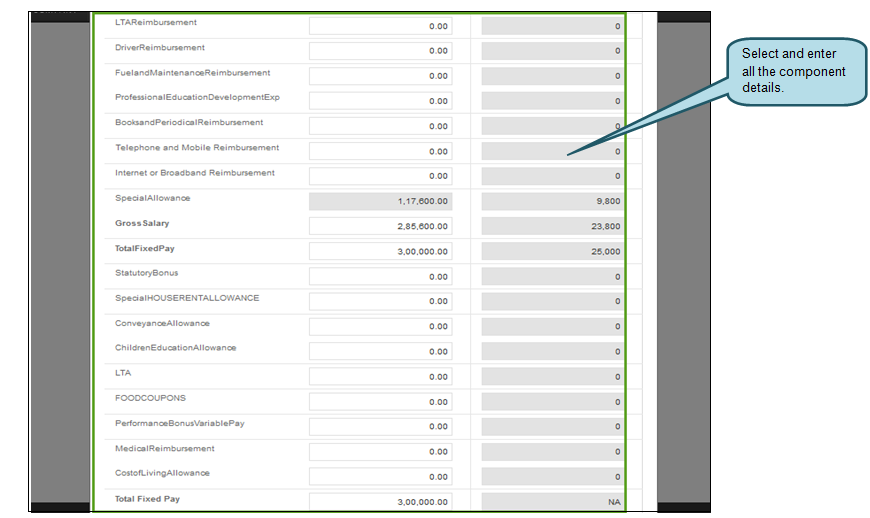Click the LTA annual amount field
Screen dimensions: 870x518
click(x=381, y=377)
